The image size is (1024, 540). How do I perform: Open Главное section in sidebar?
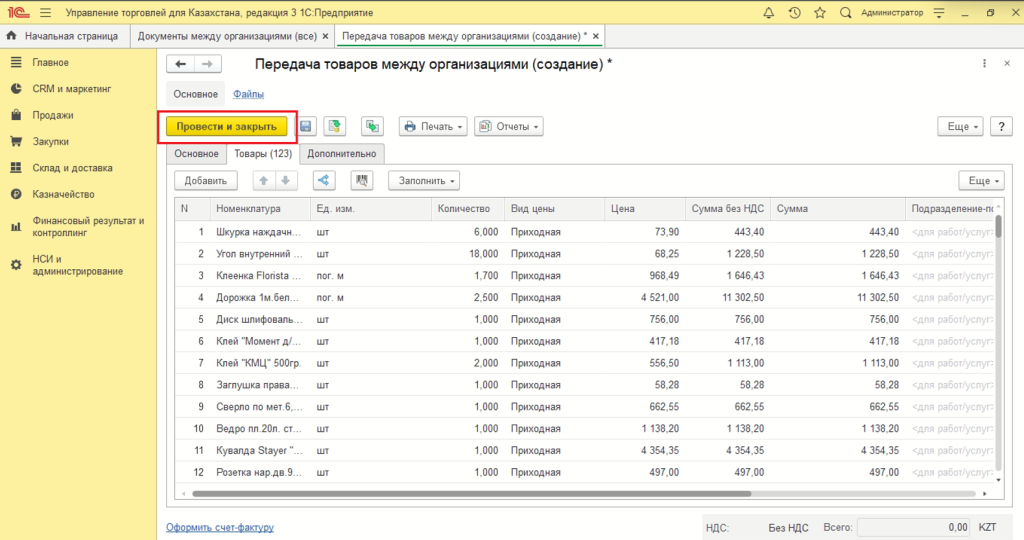point(50,63)
